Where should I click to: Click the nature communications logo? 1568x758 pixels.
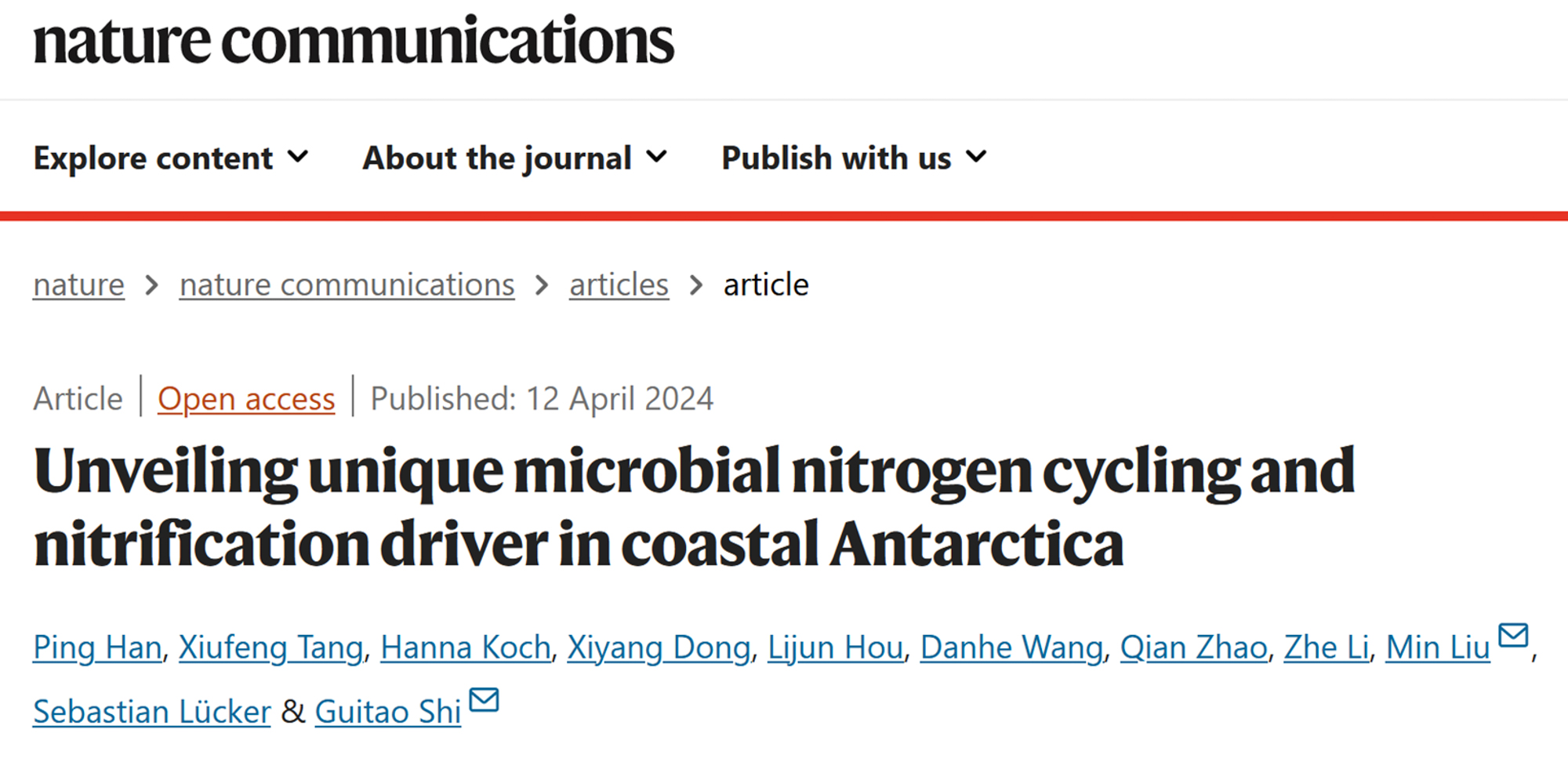(x=354, y=41)
